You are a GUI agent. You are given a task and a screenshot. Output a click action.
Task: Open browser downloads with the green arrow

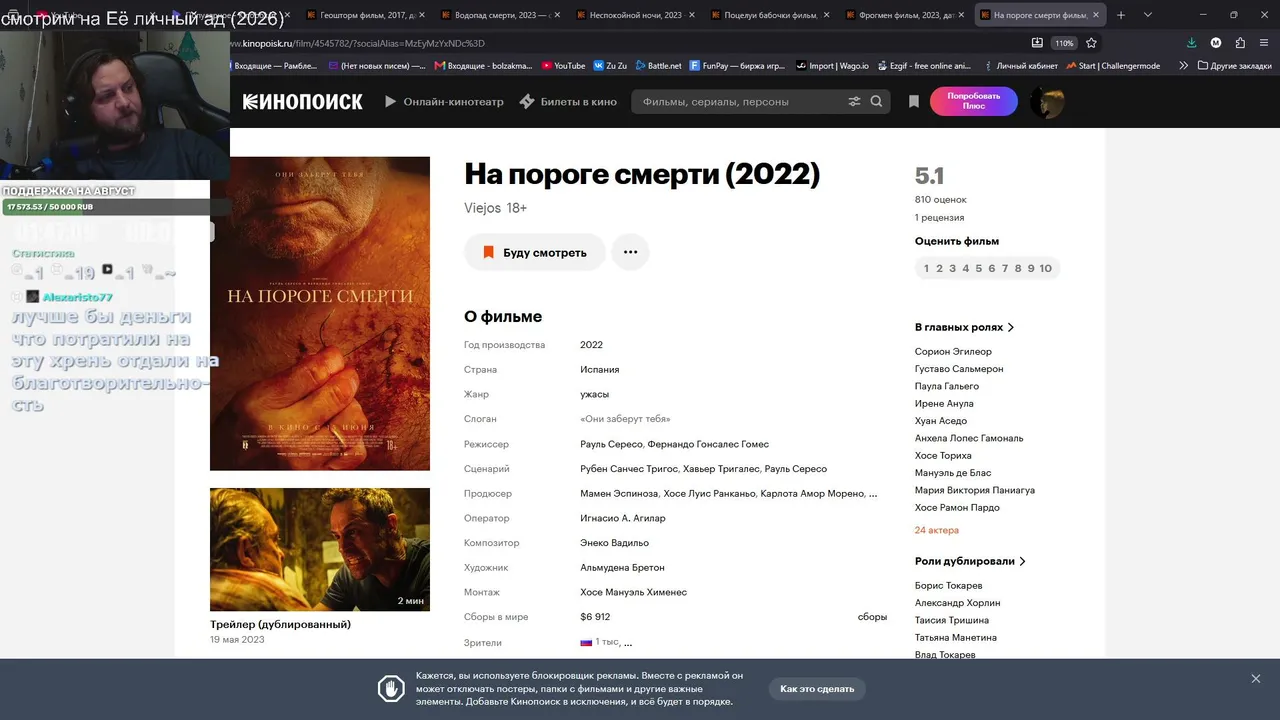coord(1192,43)
